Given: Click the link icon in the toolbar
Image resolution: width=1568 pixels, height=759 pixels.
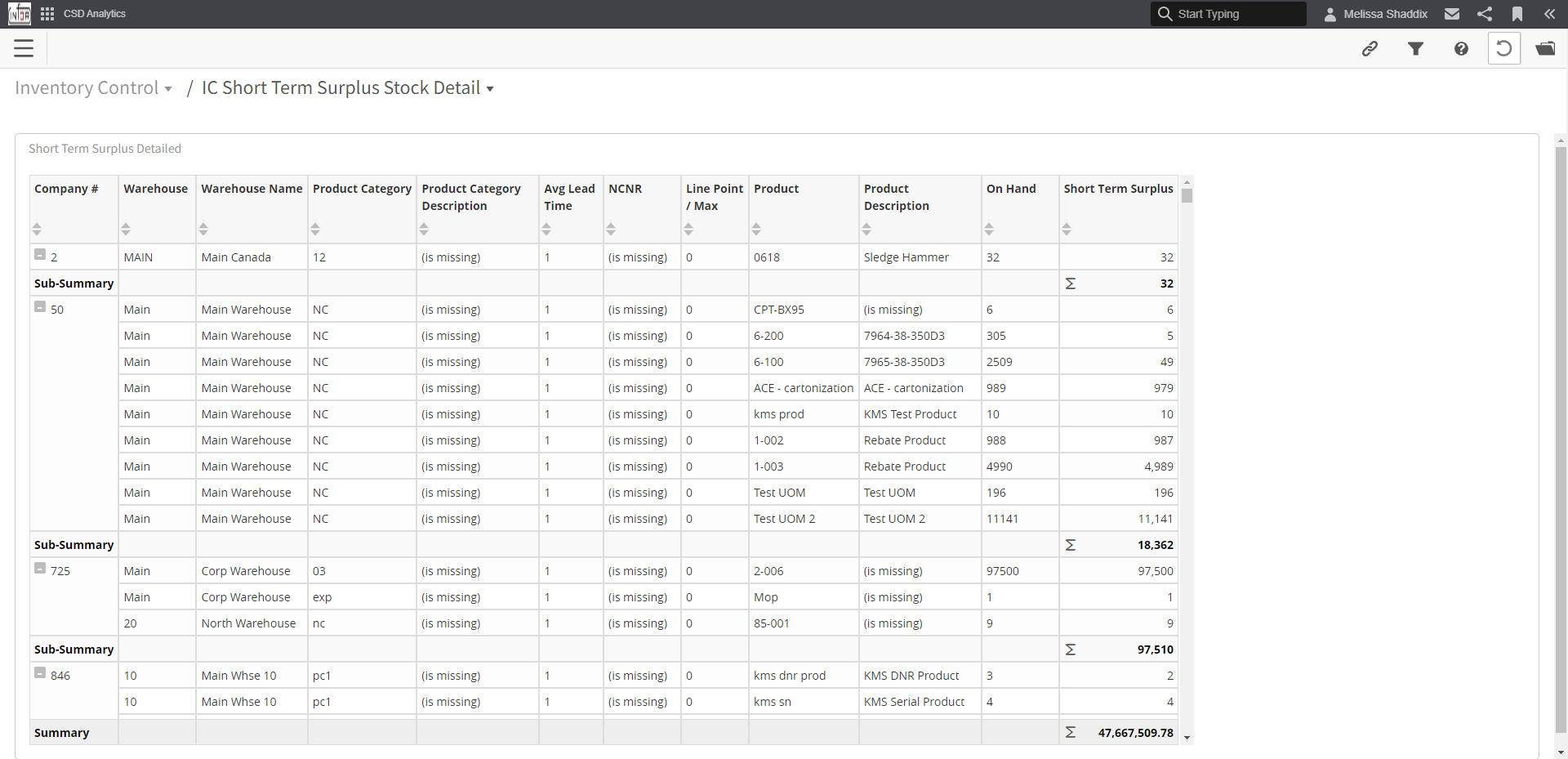Looking at the screenshot, I should tap(1370, 49).
